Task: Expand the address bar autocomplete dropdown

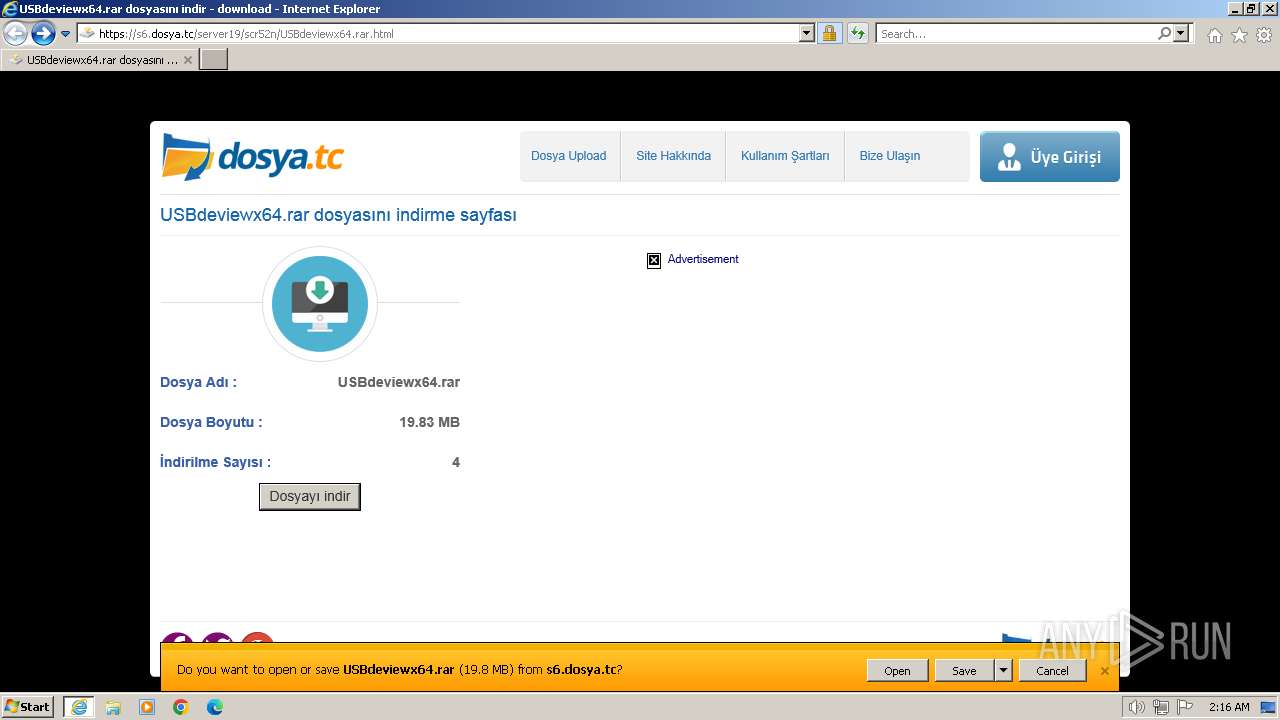Action: click(x=807, y=33)
